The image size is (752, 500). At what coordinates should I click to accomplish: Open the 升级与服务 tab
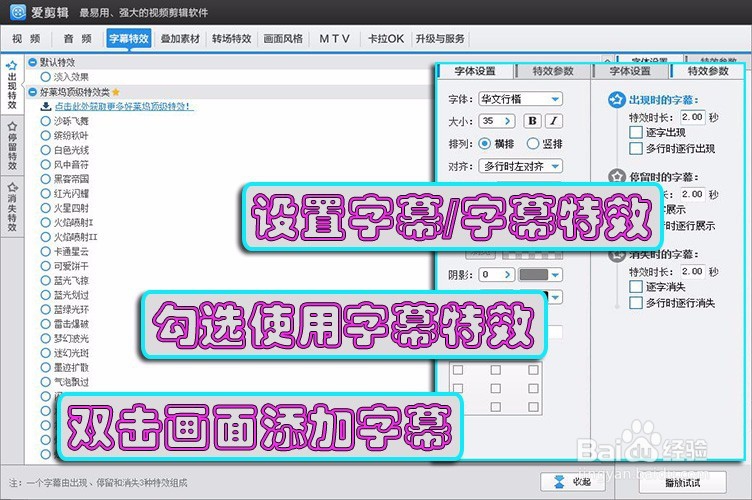(x=440, y=39)
